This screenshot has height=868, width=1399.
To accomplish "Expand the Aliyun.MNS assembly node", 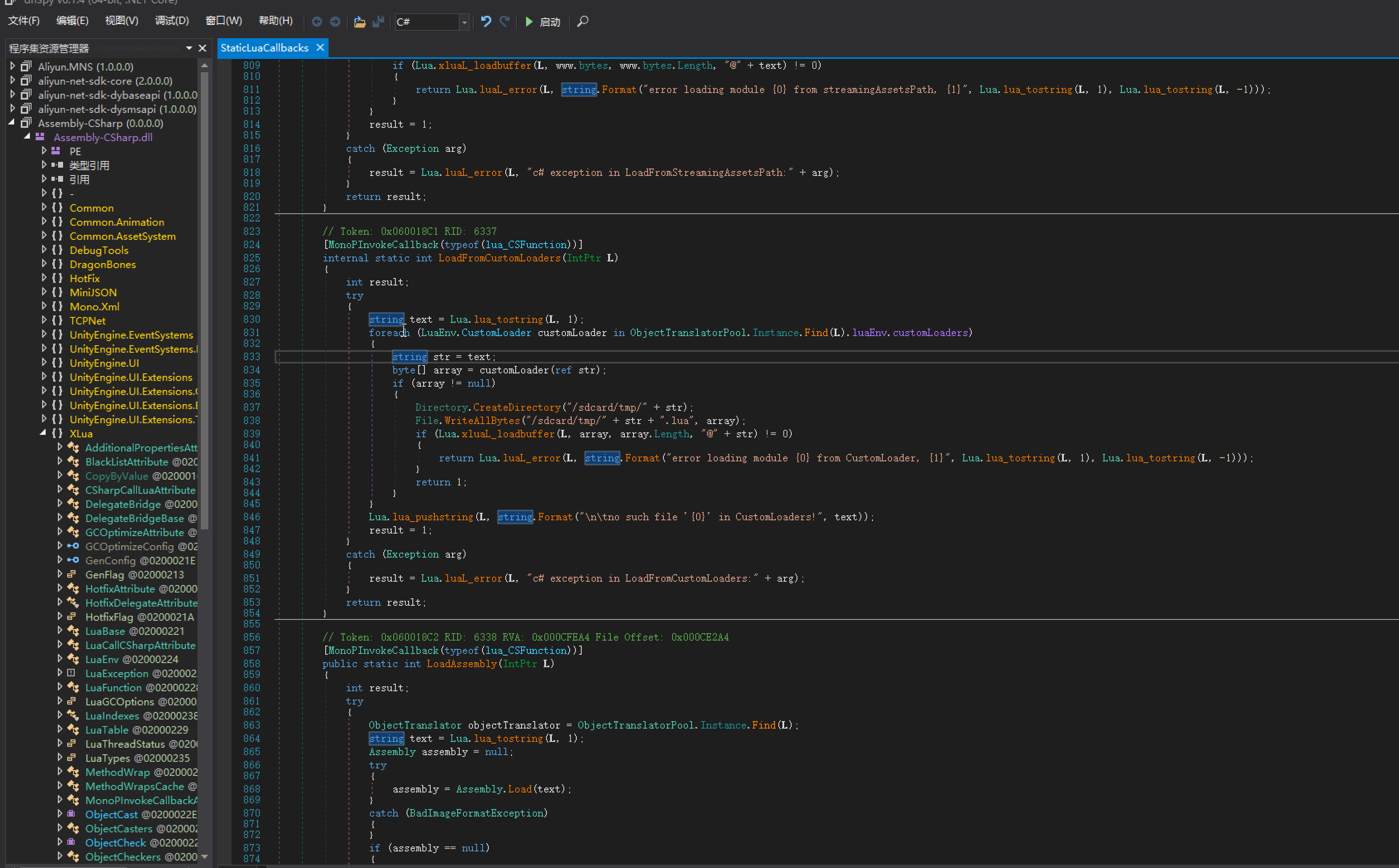I will click(x=12, y=66).
